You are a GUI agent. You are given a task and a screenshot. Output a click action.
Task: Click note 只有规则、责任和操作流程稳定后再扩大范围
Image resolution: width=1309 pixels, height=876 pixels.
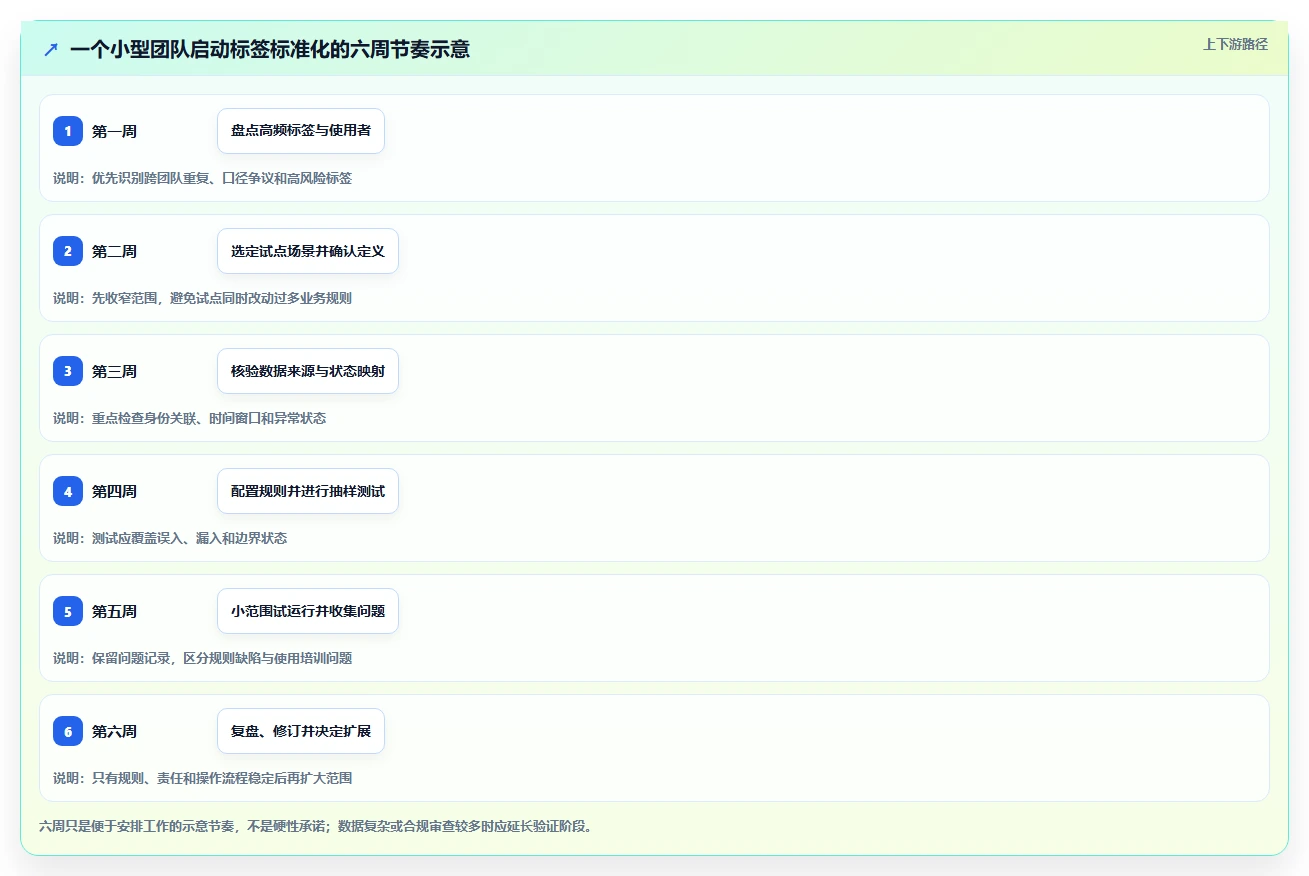click(222, 778)
